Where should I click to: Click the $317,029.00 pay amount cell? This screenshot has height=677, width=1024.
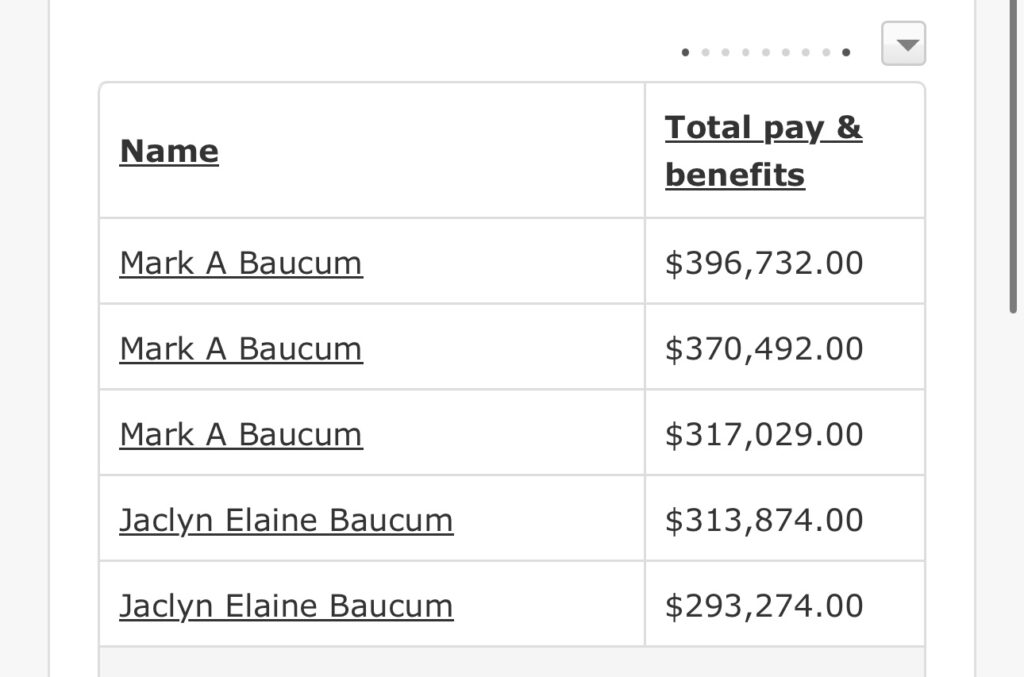coord(764,435)
